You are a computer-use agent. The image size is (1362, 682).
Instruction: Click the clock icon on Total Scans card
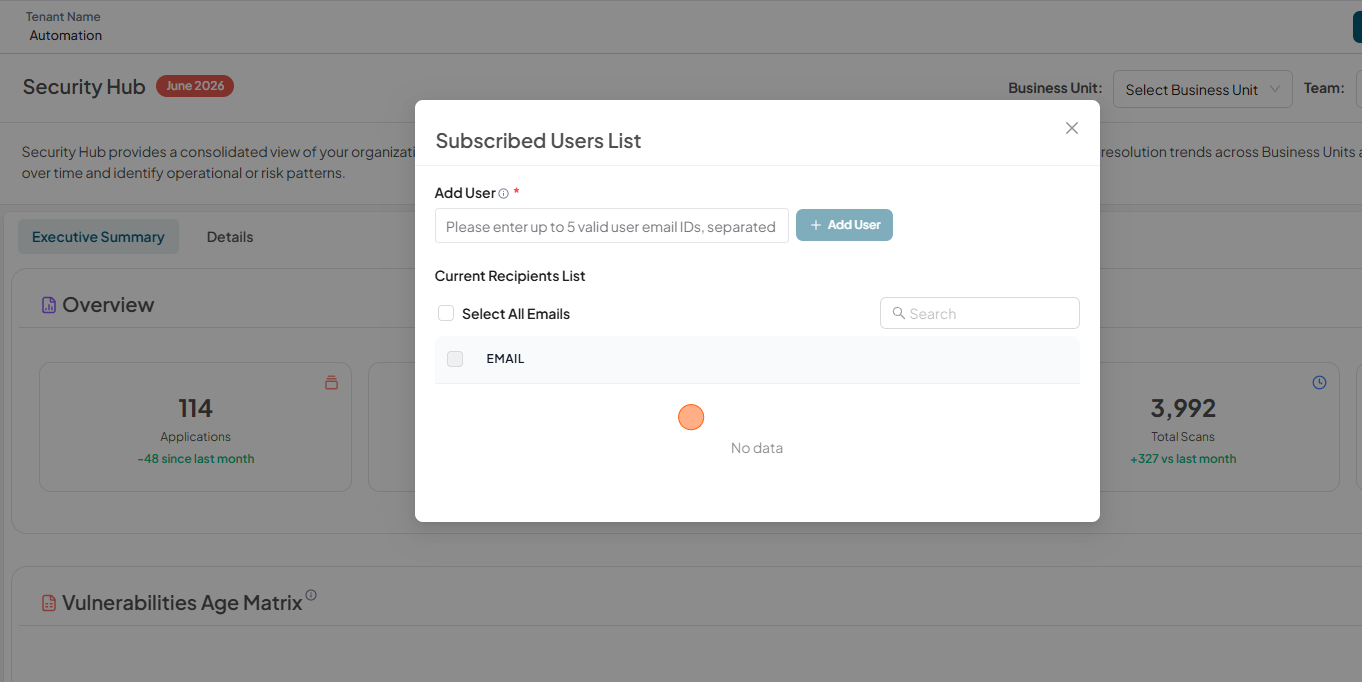pyautogui.click(x=1319, y=383)
